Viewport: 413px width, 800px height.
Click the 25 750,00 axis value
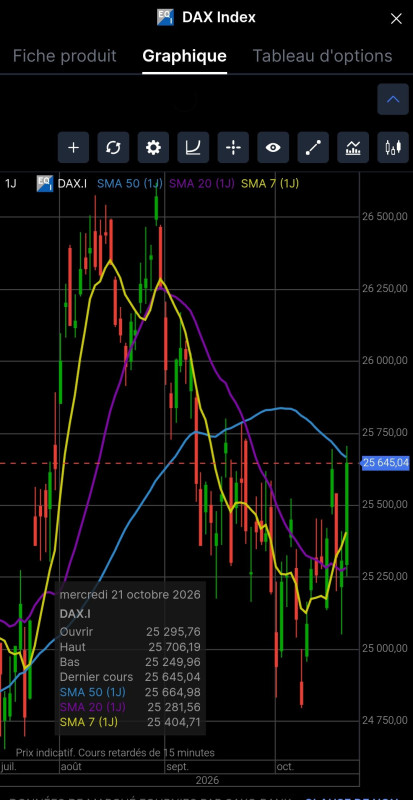[x=385, y=433]
